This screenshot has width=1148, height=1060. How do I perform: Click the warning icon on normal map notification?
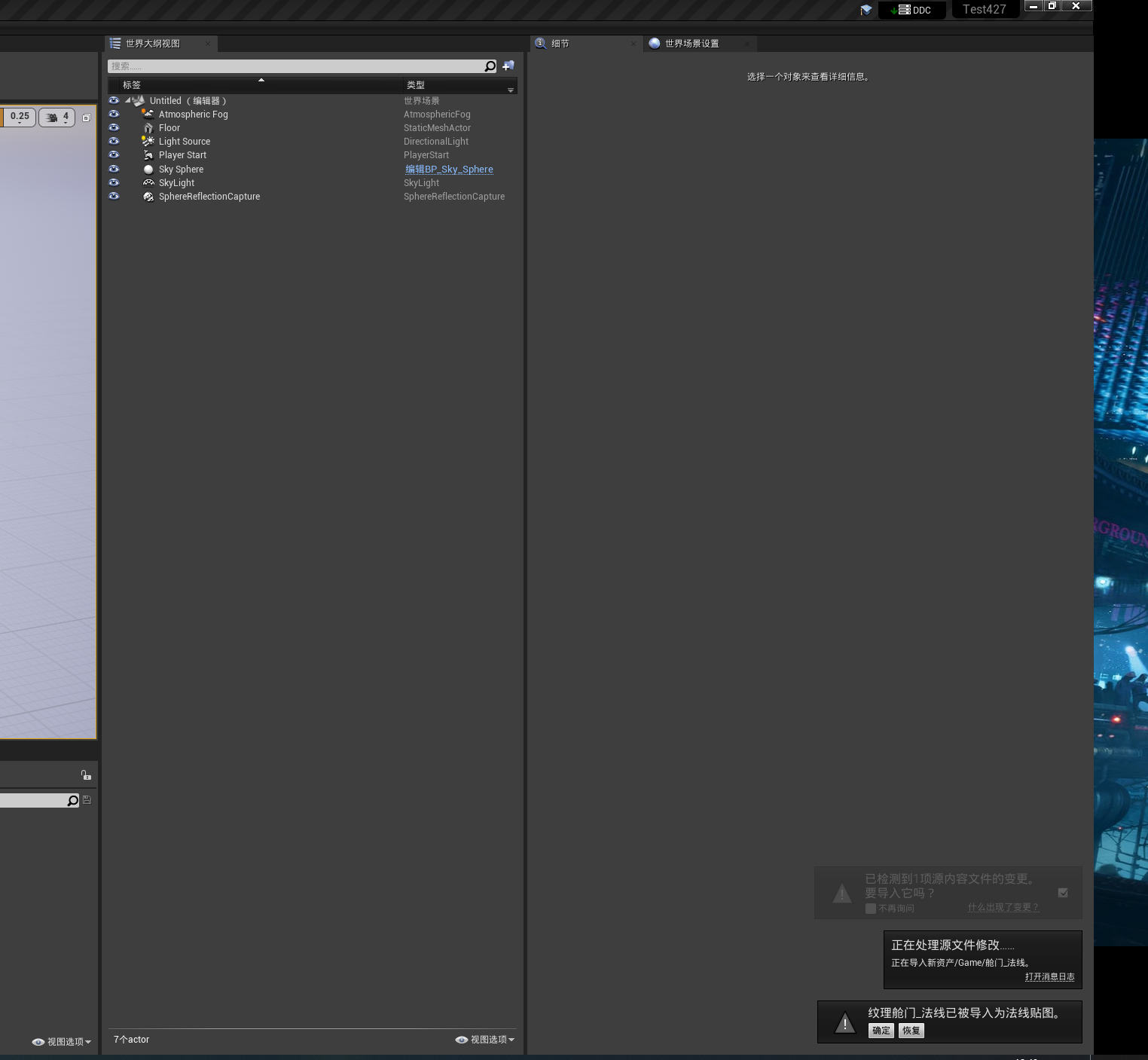pos(845,1022)
